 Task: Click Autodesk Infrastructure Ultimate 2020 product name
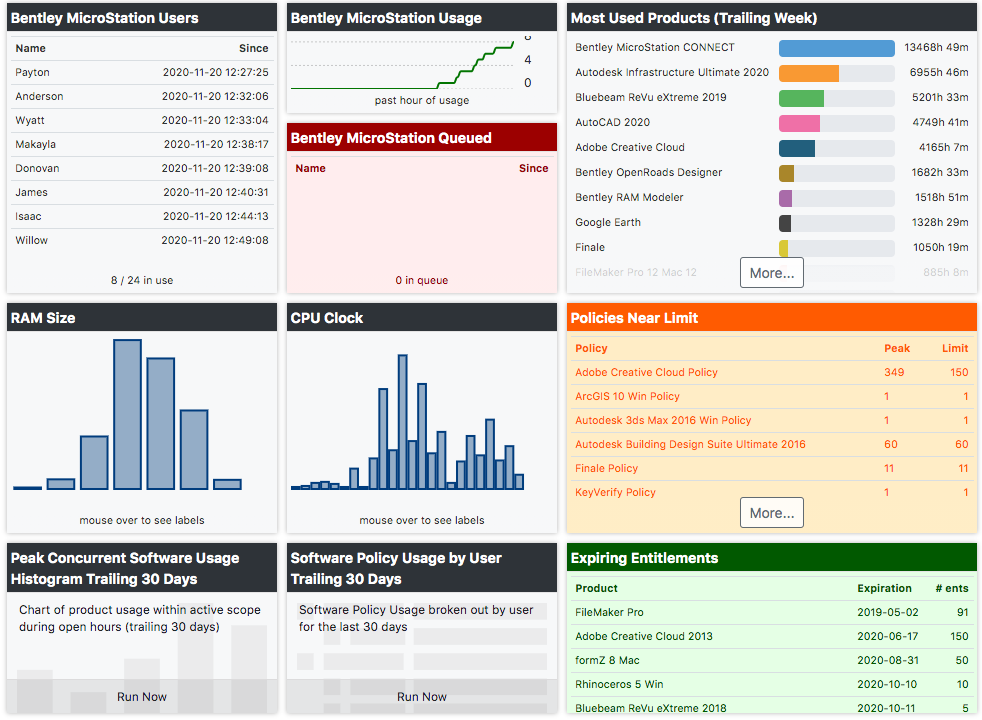click(672, 73)
